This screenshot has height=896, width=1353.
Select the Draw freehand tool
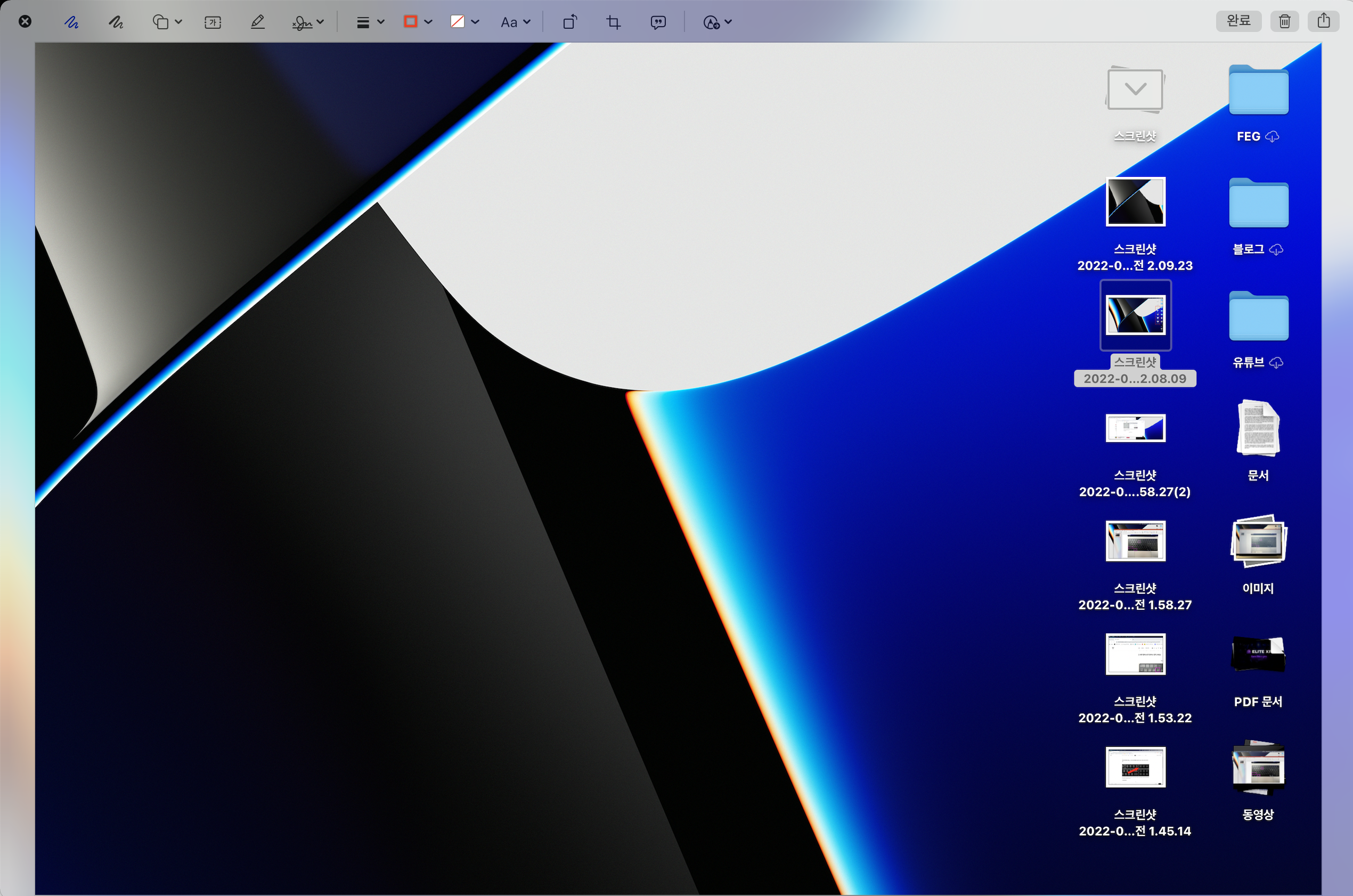(116, 22)
